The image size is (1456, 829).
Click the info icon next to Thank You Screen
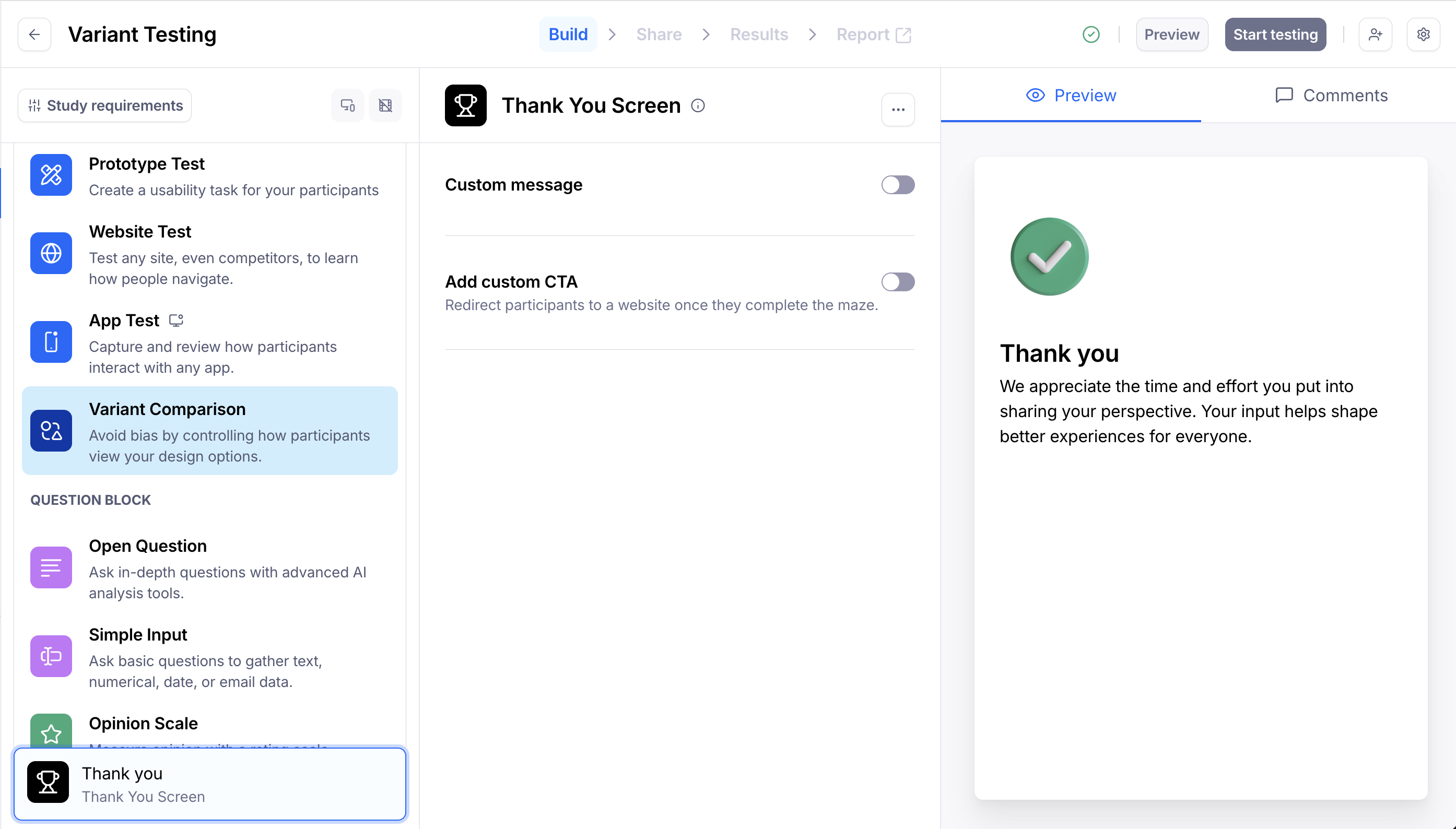pyautogui.click(x=698, y=106)
